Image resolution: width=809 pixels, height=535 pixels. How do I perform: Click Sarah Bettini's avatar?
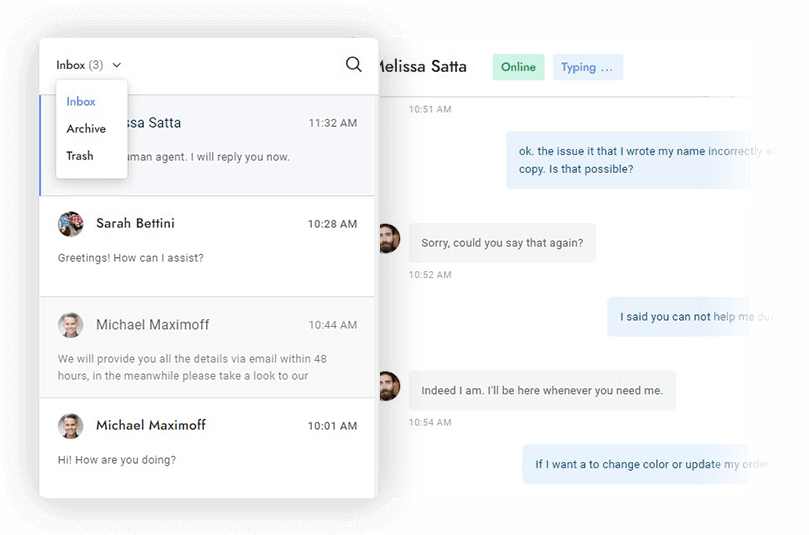point(71,224)
